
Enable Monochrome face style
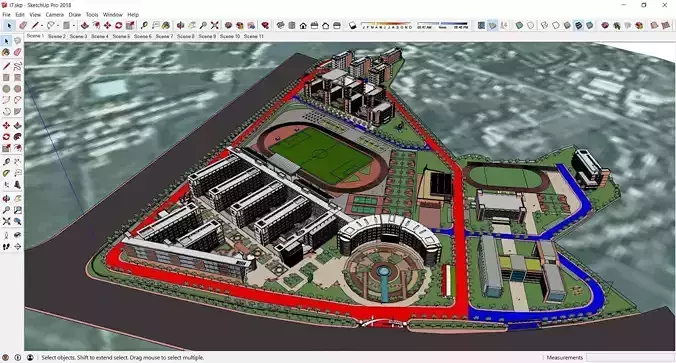click(589, 25)
